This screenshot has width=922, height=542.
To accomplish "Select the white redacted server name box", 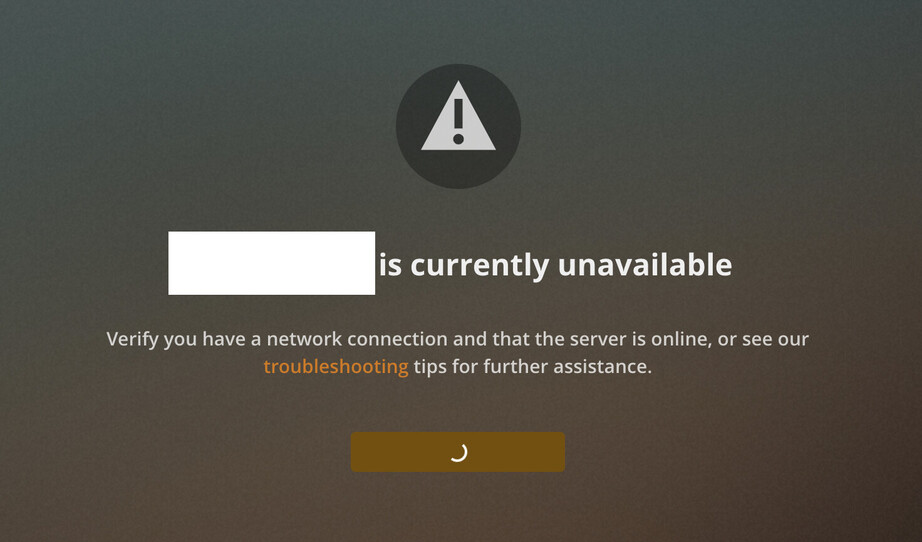I will coord(272,263).
